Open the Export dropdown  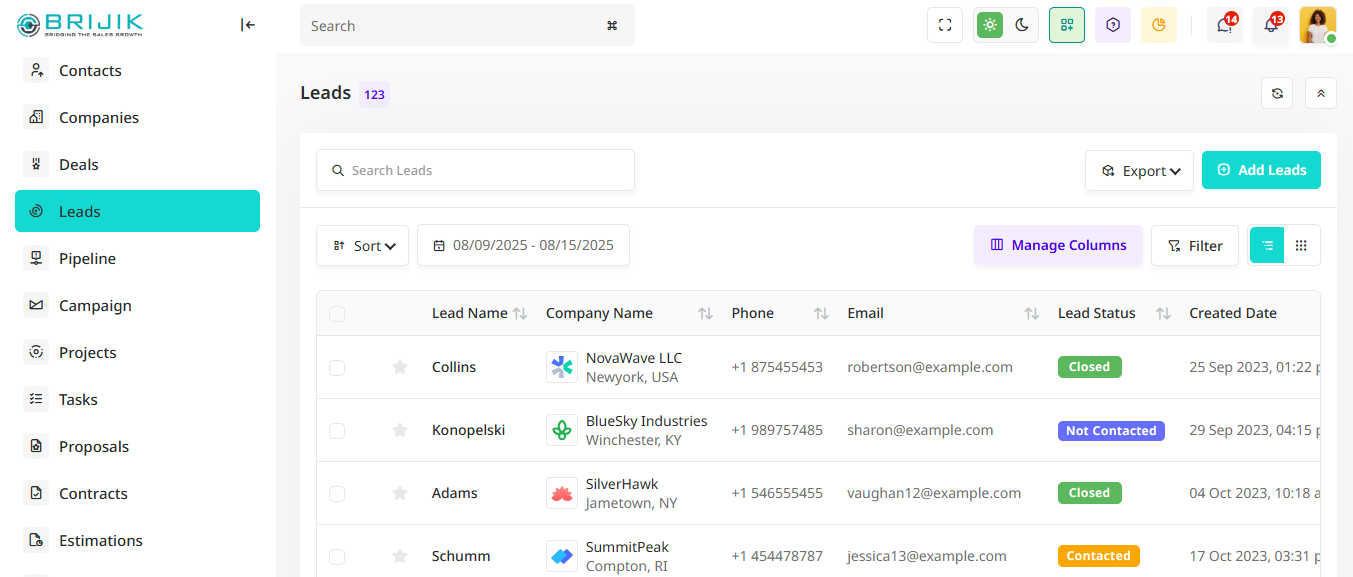(x=1139, y=170)
